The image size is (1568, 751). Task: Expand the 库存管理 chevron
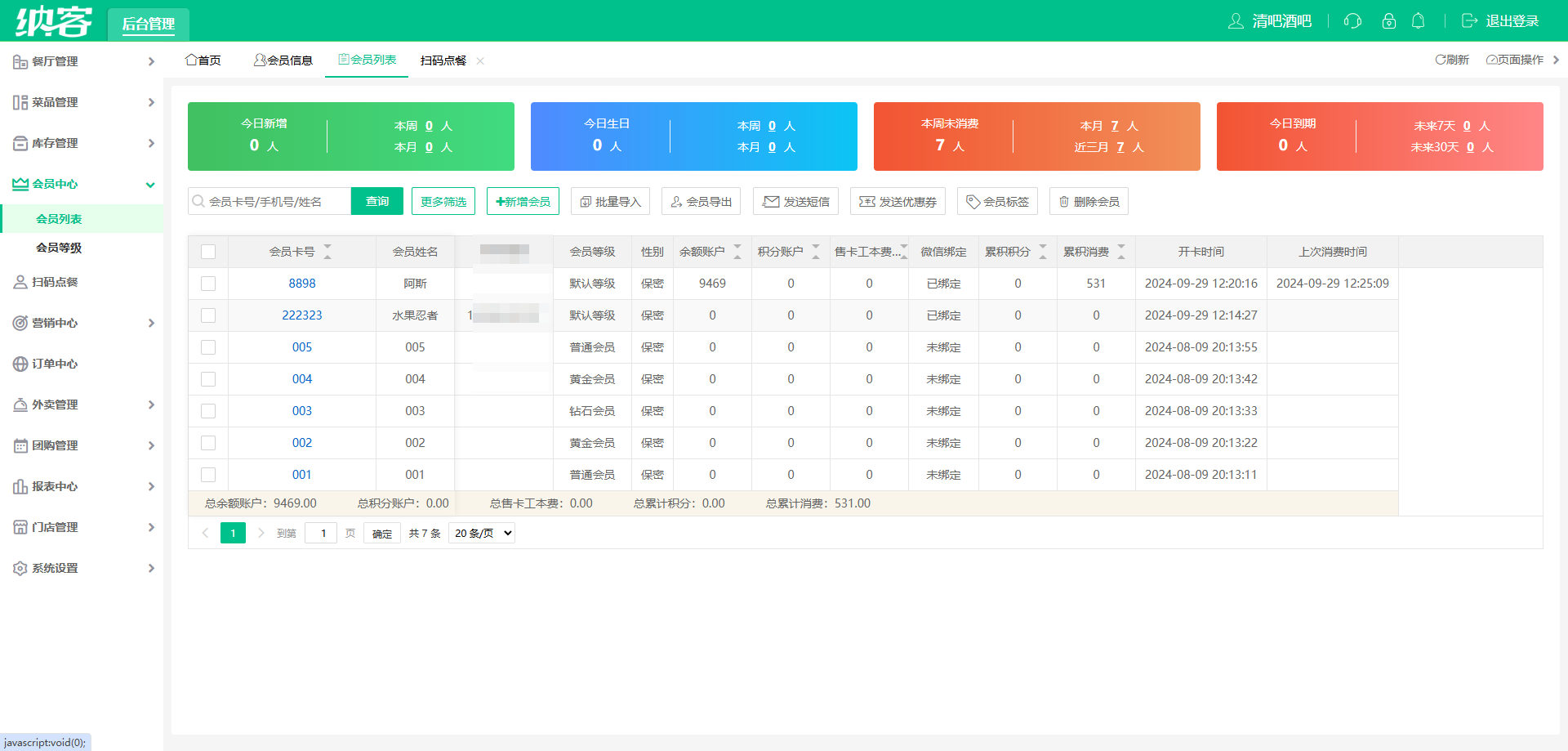pyautogui.click(x=151, y=143)
